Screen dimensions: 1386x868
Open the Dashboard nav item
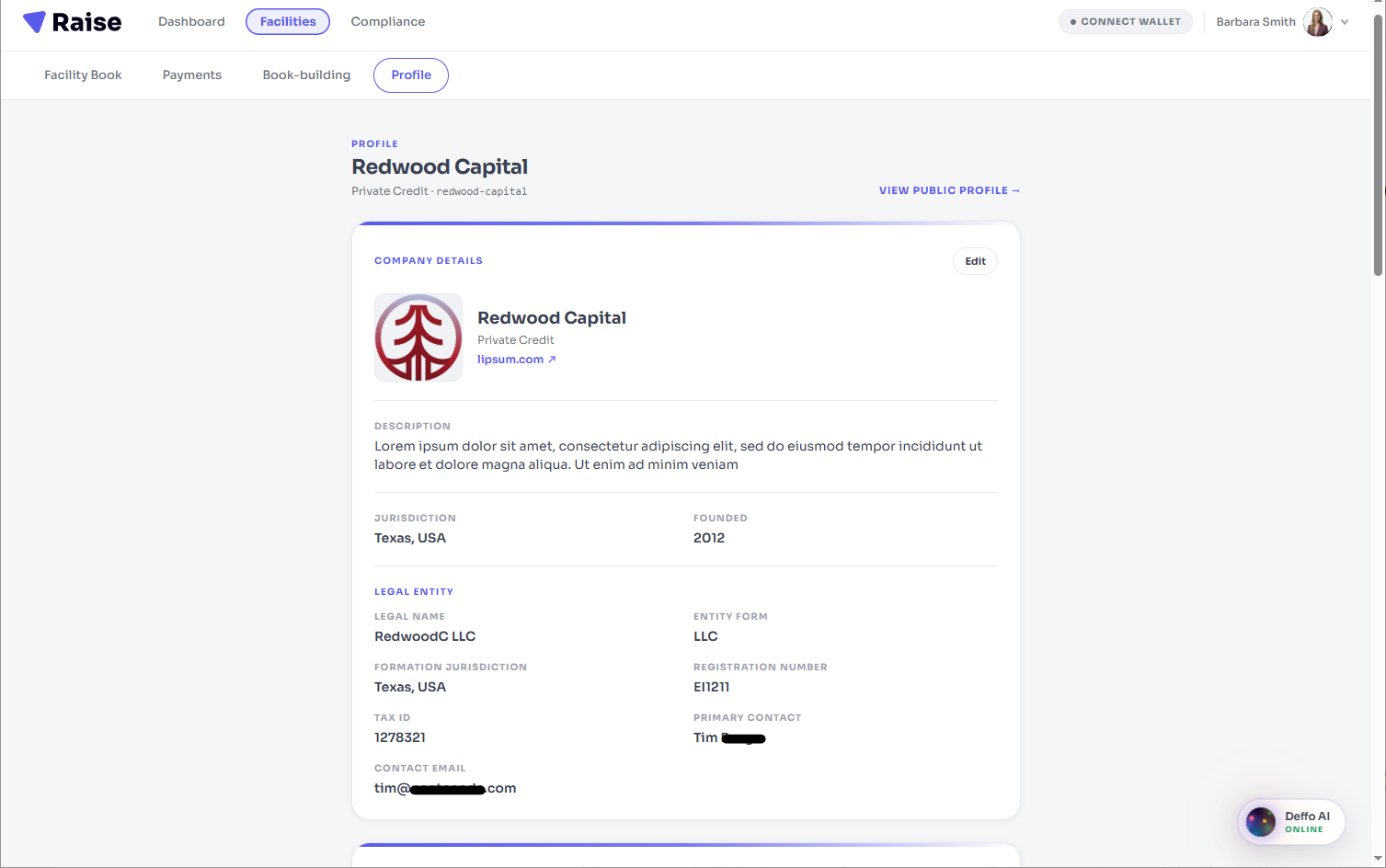coord(191,21)
